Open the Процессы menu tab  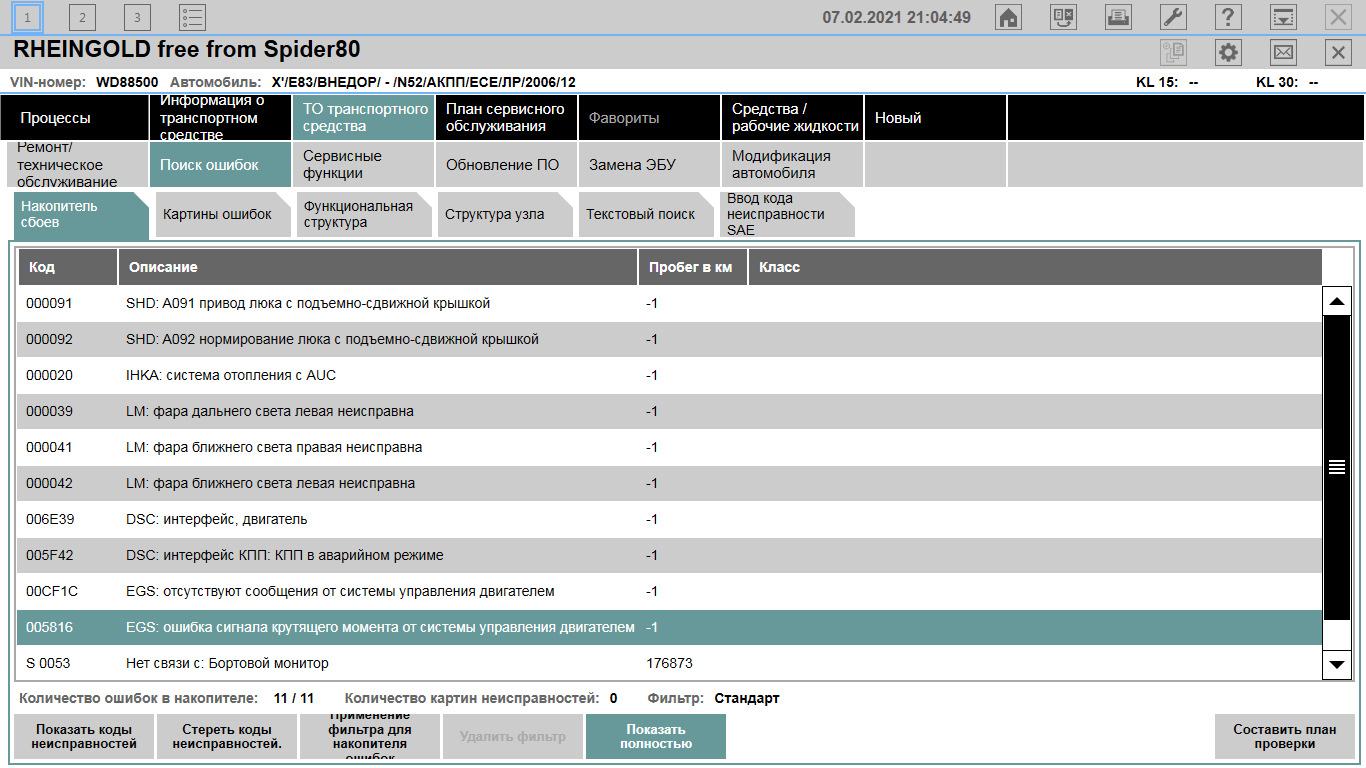pos(74,118)
